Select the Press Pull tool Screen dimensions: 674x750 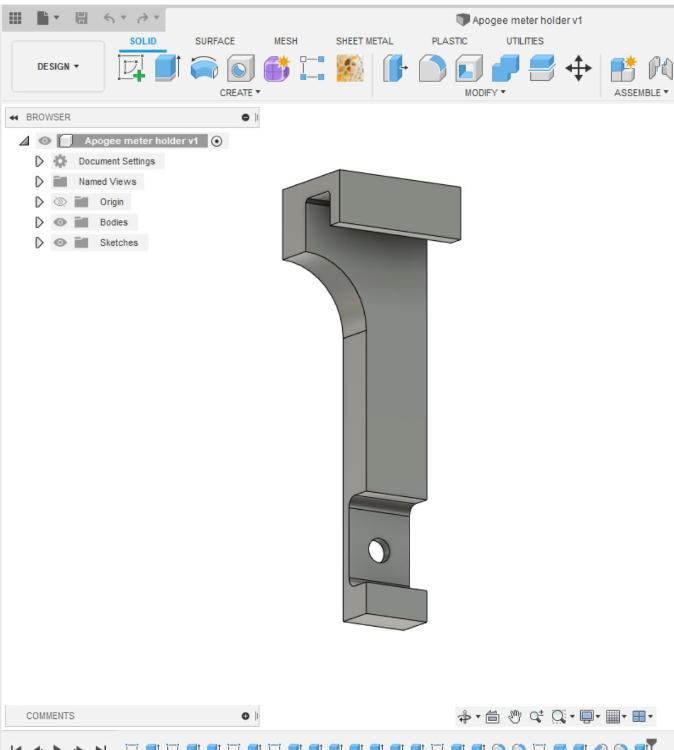point(397,68)
